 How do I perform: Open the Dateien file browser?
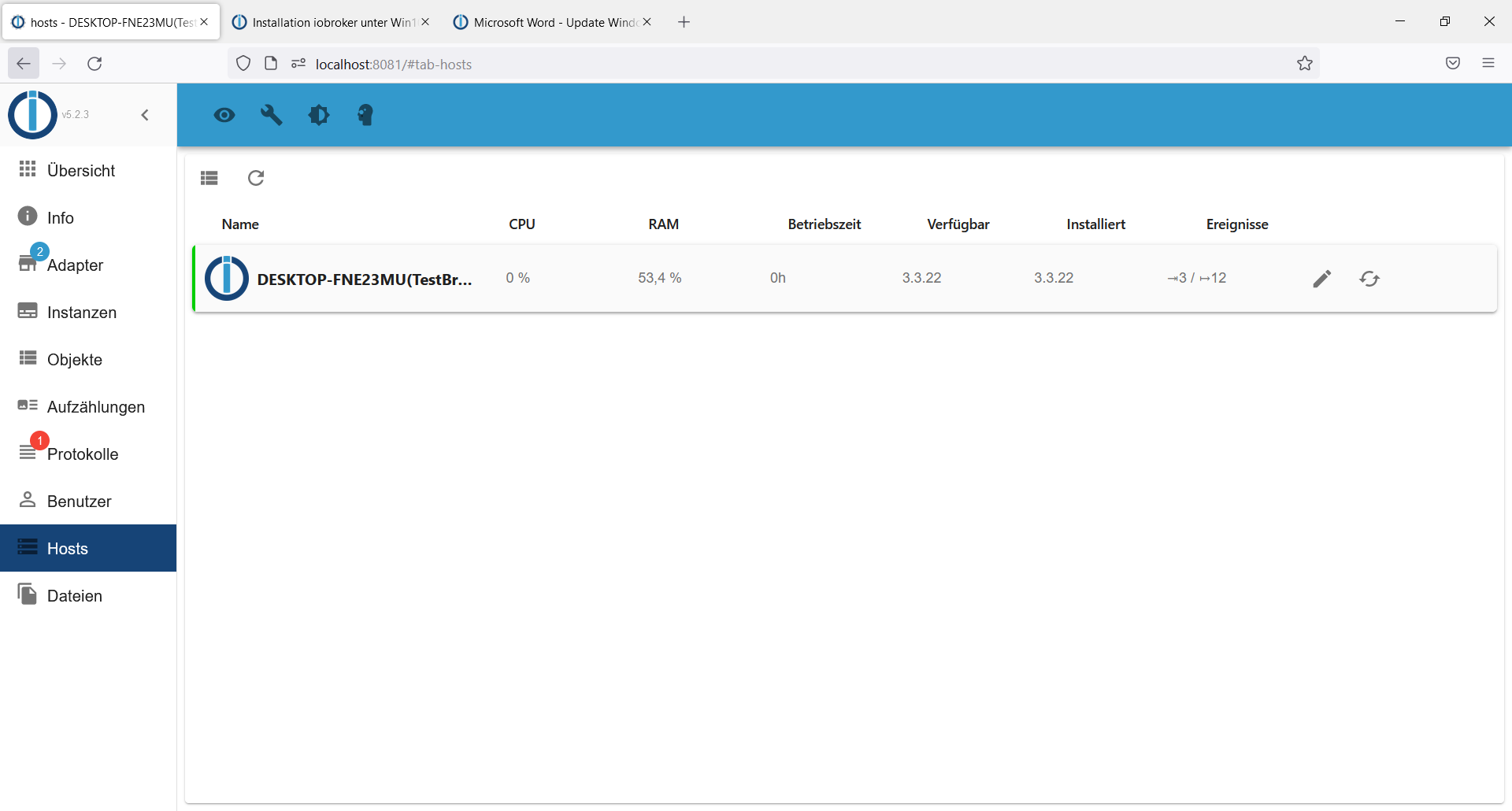tap(88, 595)
